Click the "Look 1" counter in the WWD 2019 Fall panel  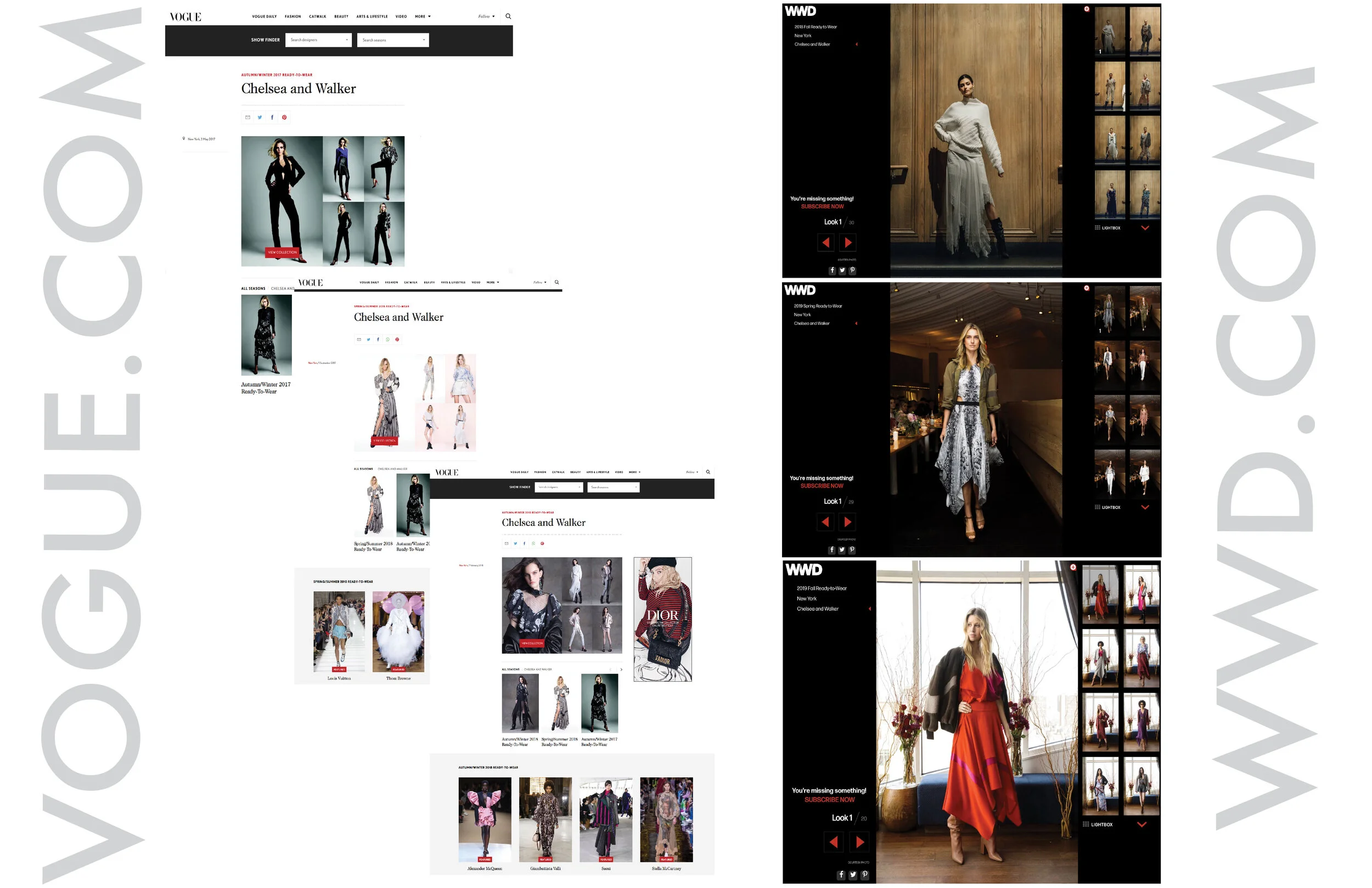(x=842, y=818)
